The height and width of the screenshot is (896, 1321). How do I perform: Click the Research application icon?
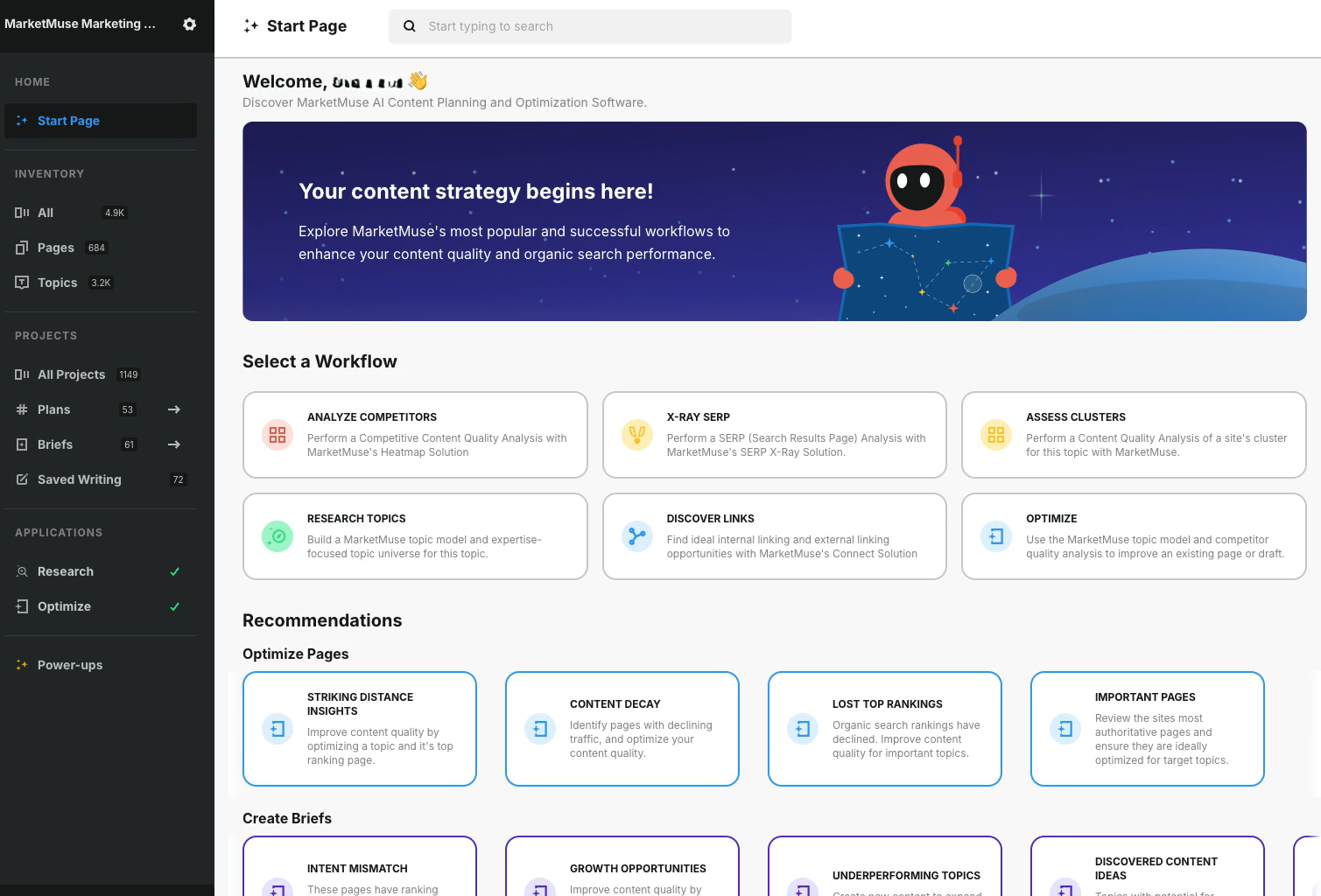pos(22,571)
